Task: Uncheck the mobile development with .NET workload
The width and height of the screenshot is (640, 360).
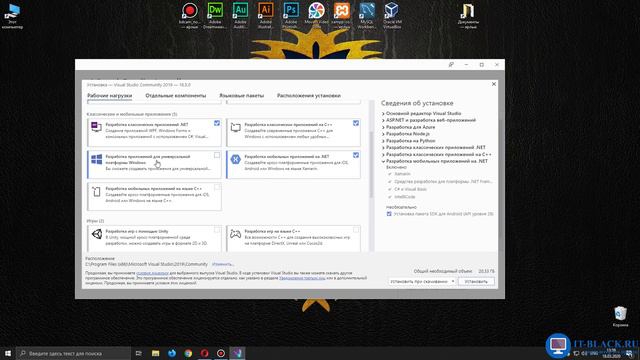Action: [356, 155]
